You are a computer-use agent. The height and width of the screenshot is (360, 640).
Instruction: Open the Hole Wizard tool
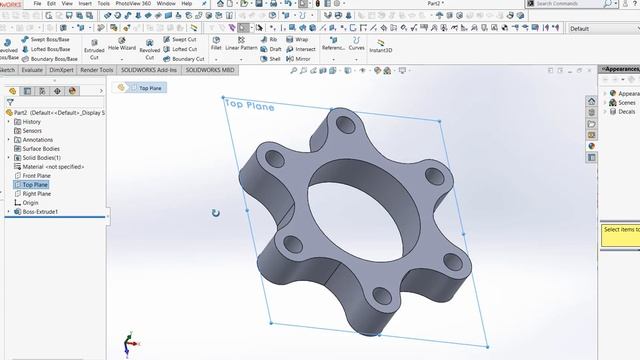(x=122, y=44)
